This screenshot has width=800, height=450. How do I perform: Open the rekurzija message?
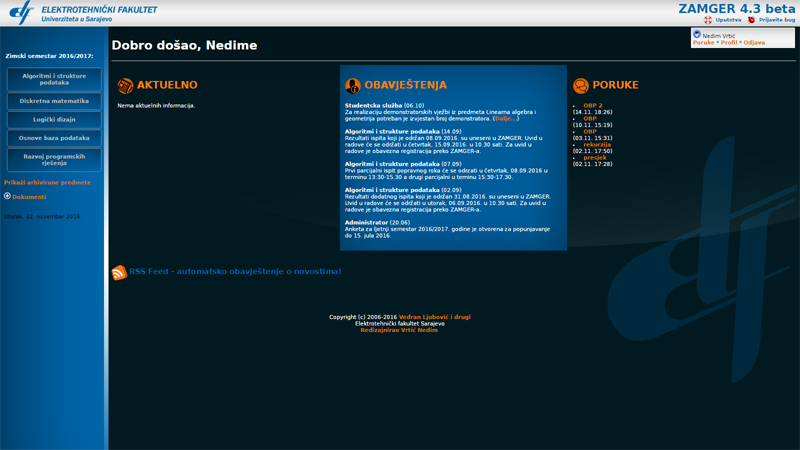[x=597, y=144]
